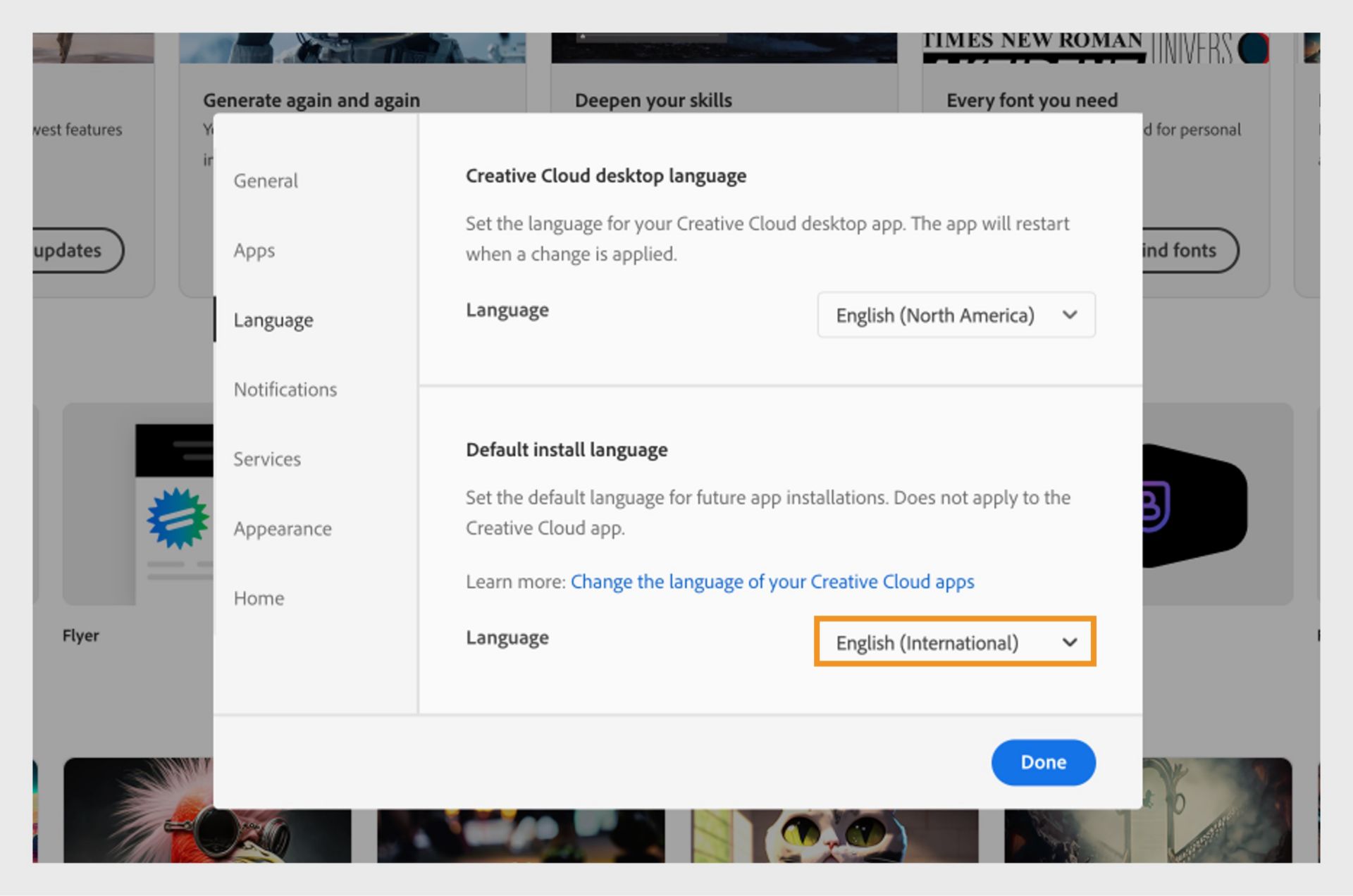
Task: Change English (North America) to another language
Action: [956, 315]
